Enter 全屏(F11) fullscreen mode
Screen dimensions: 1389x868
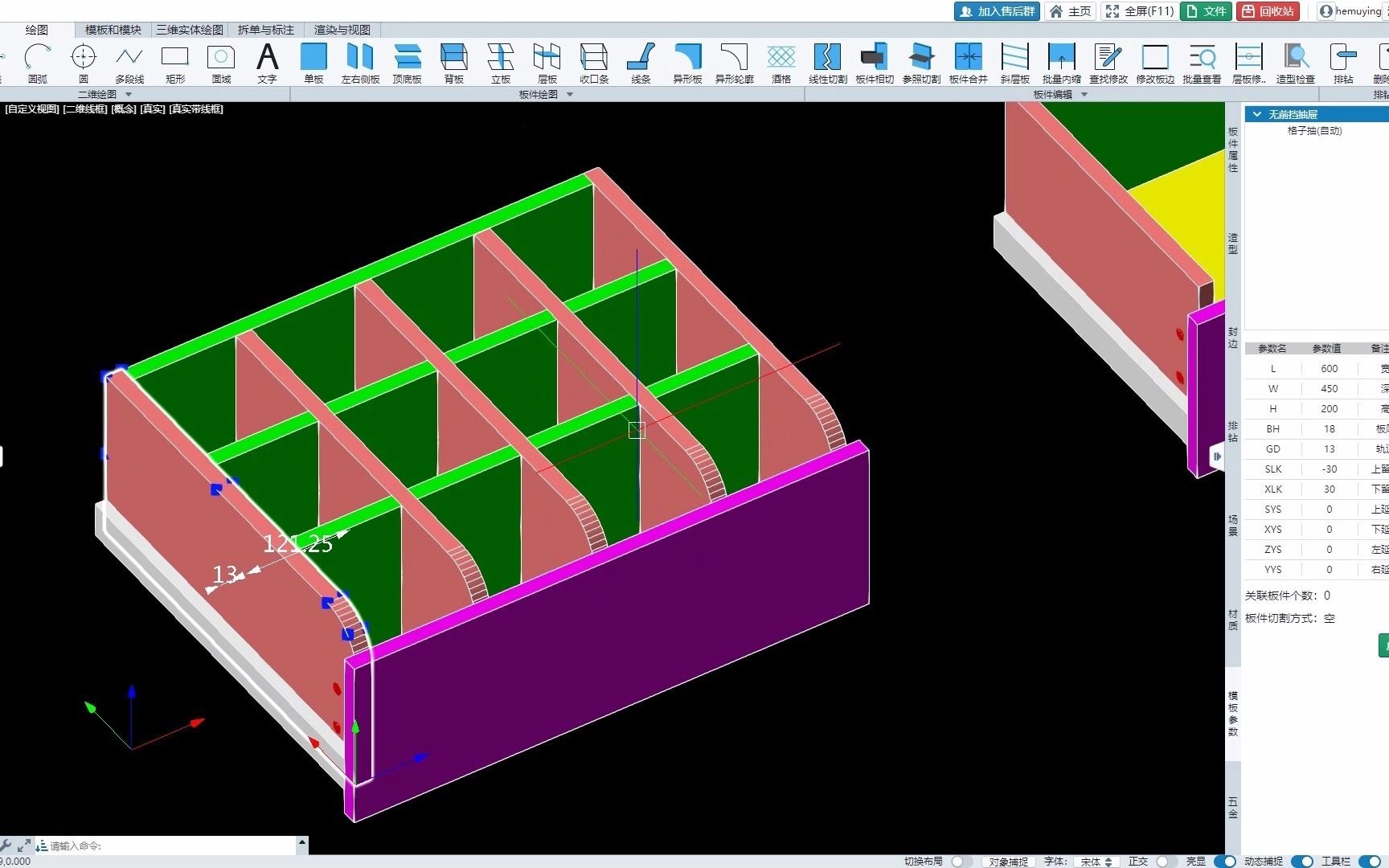point(1140,11)
